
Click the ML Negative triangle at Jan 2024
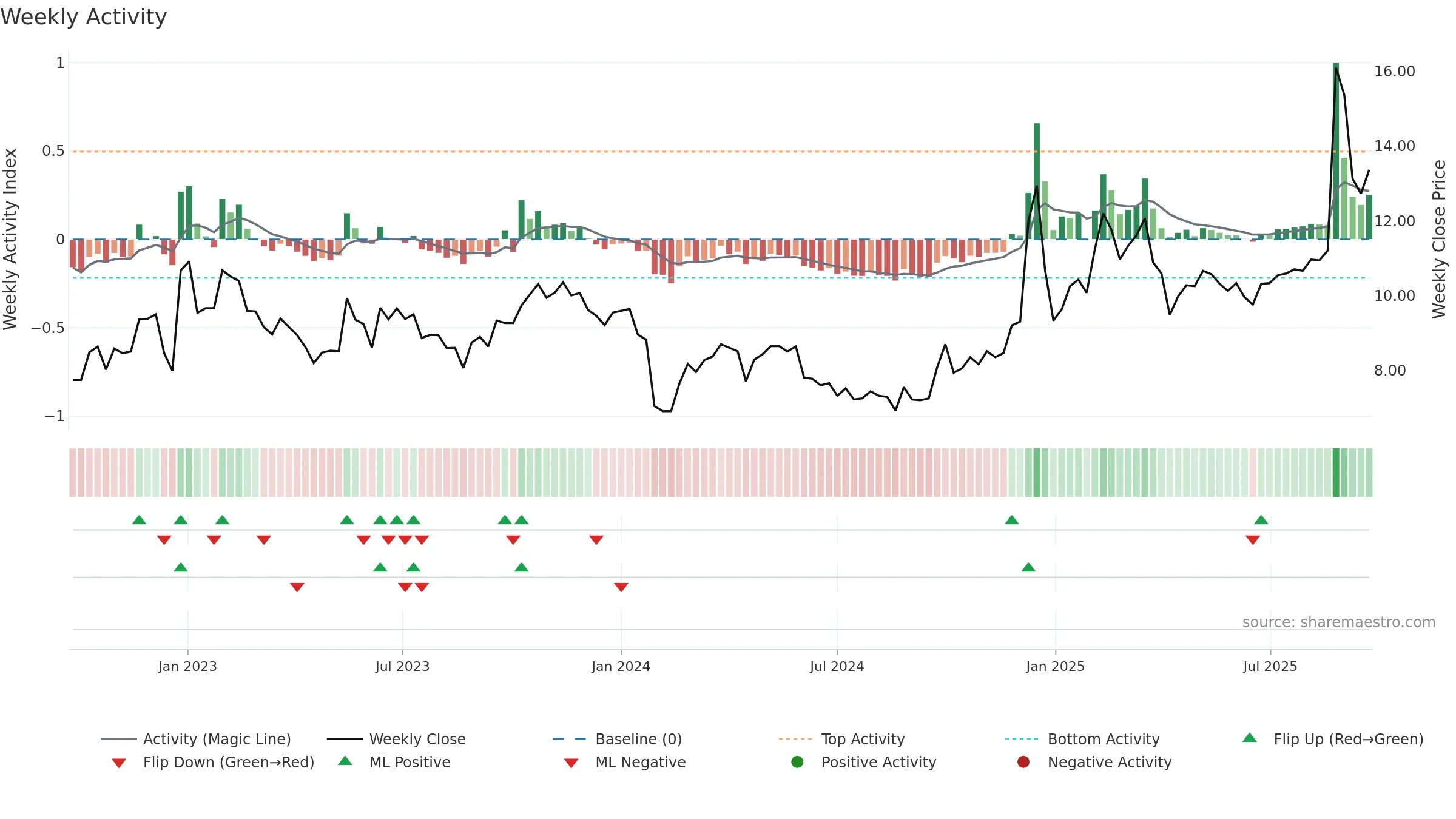pos(621,587)
